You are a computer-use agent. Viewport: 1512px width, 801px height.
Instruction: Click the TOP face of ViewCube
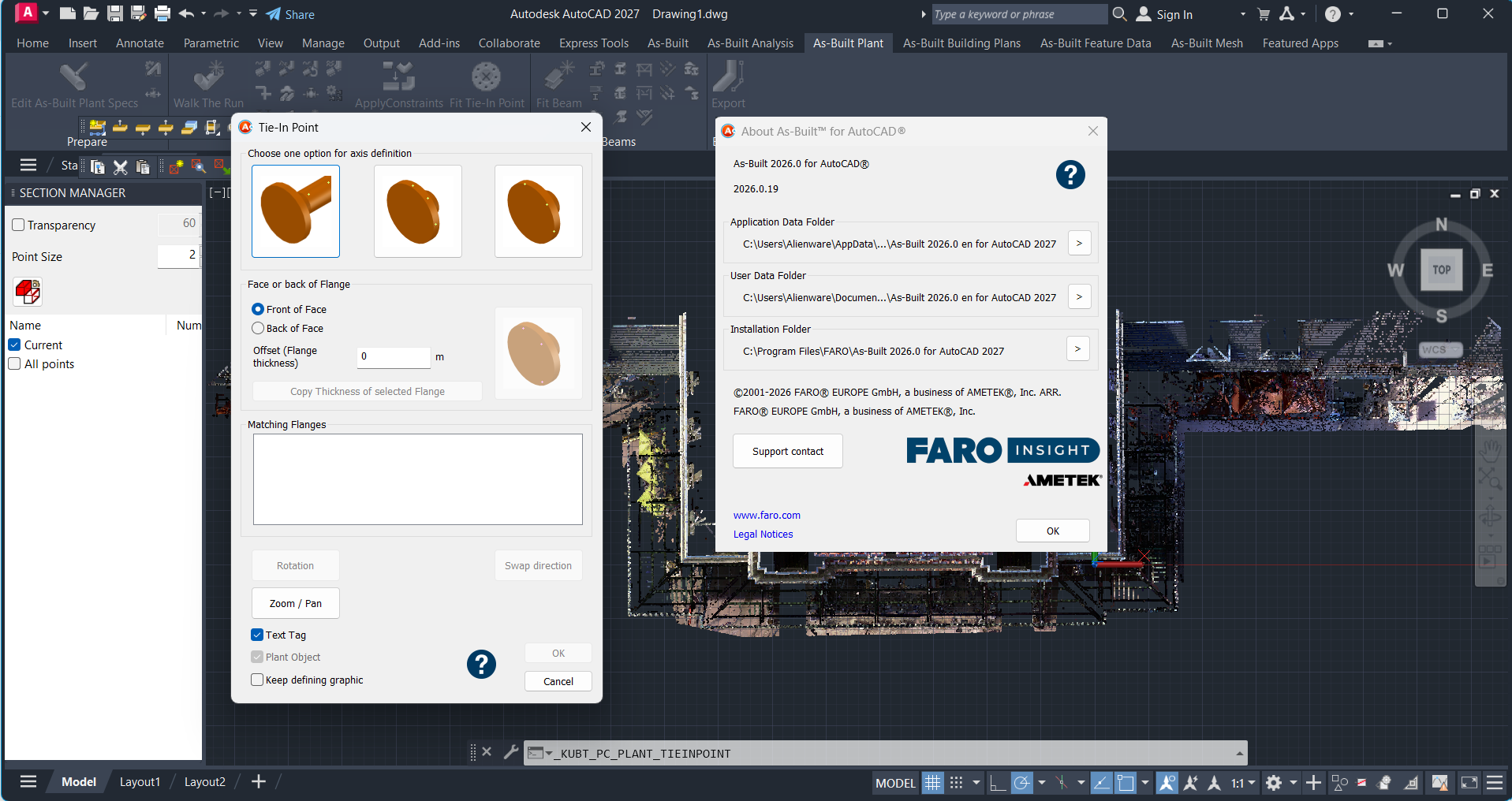point(1442,270)
